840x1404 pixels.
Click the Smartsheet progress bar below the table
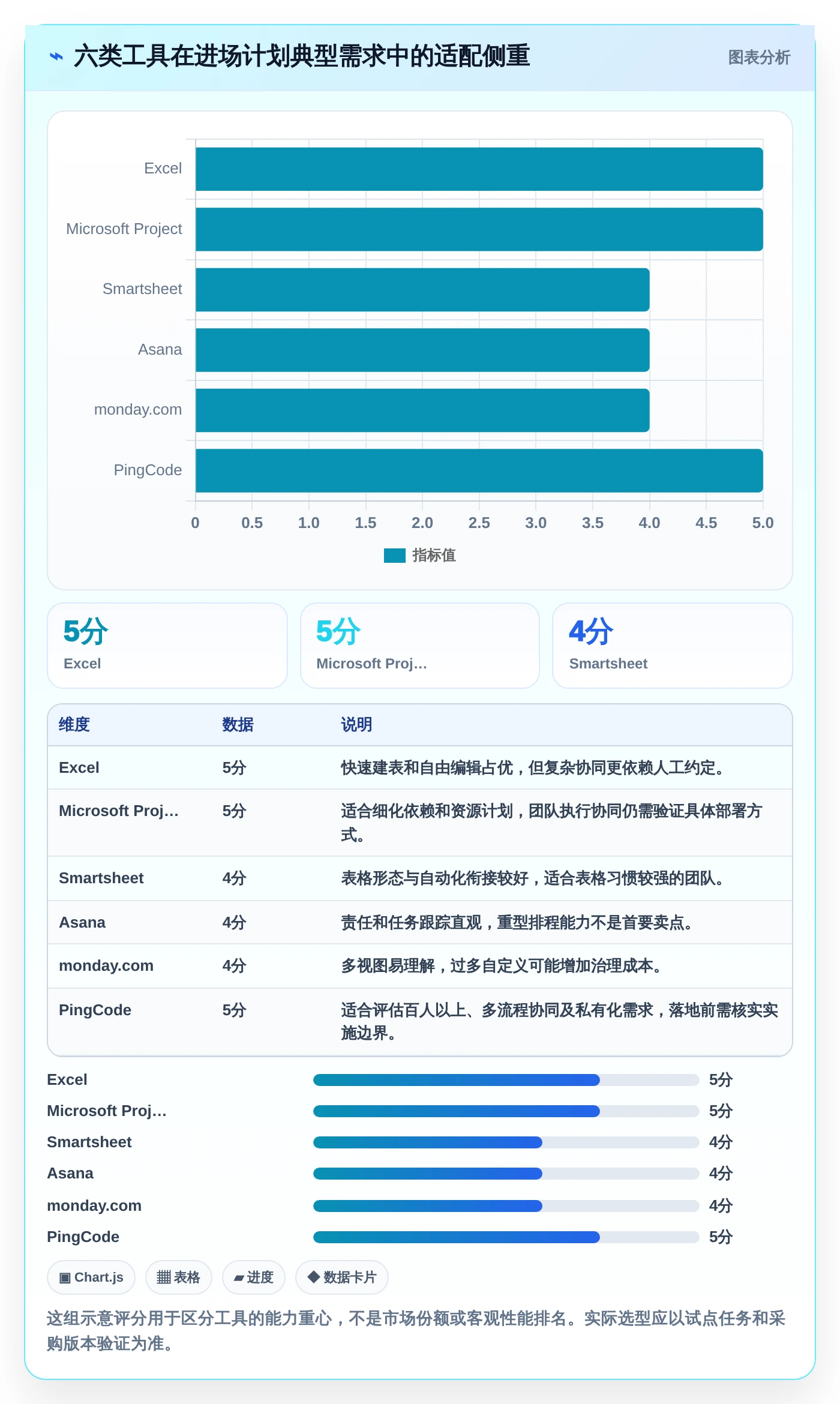coord(506,1142)
